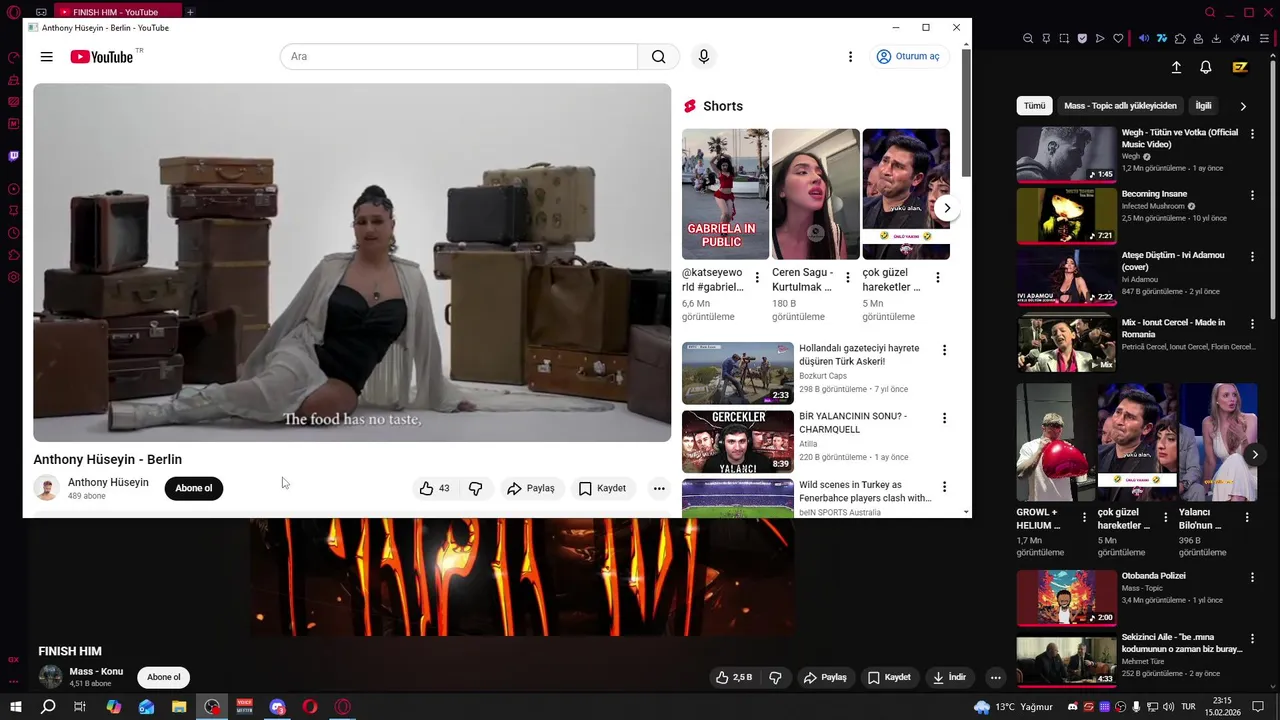Open Windows Start menu
Image resolution: width=1280 pixels, height=720 pixels.
[x=15, y=707]
